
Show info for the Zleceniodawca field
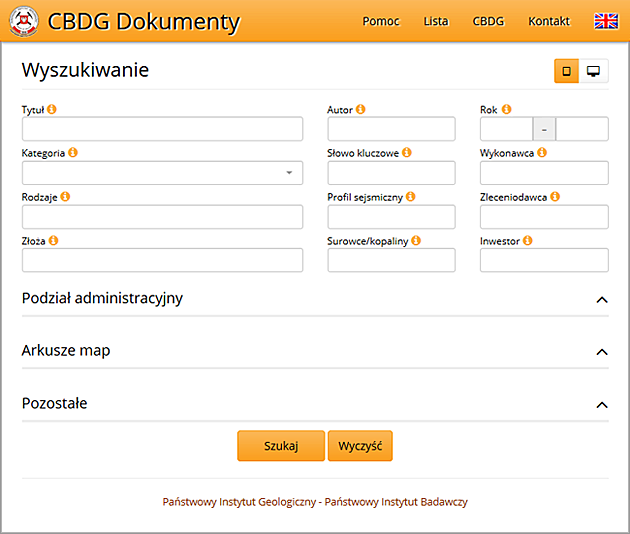(x=555, y=196)
